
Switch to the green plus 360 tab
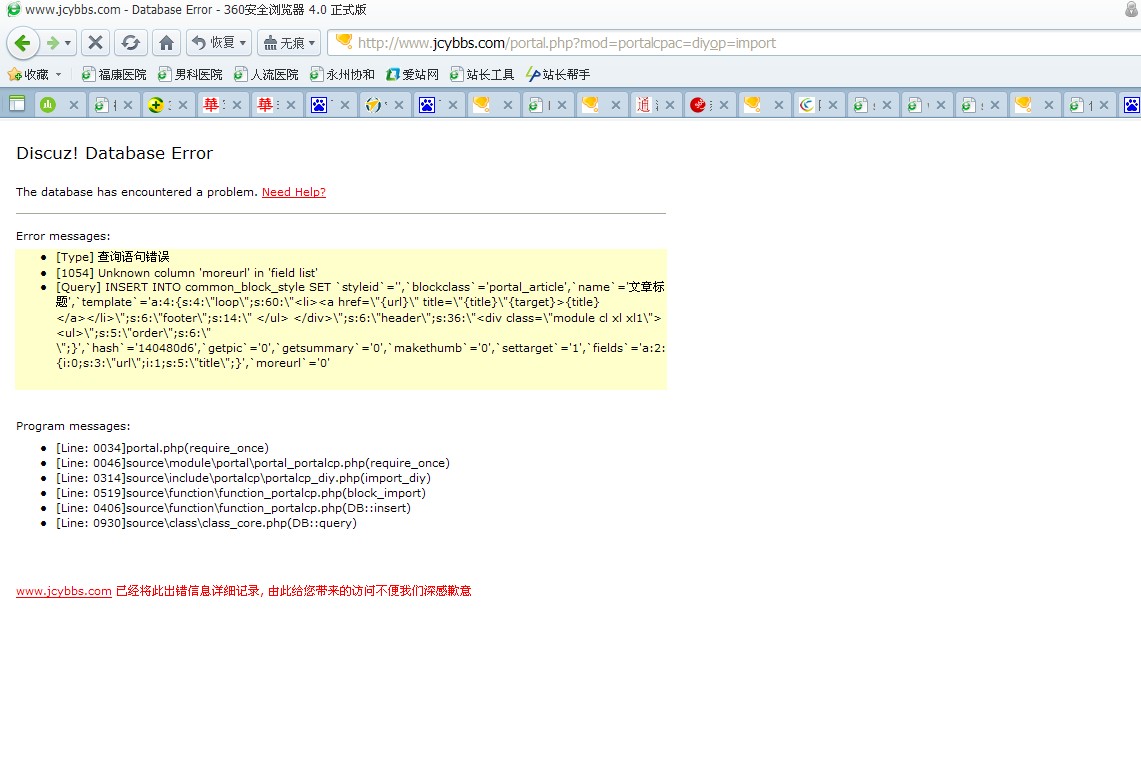coord(156,105)
